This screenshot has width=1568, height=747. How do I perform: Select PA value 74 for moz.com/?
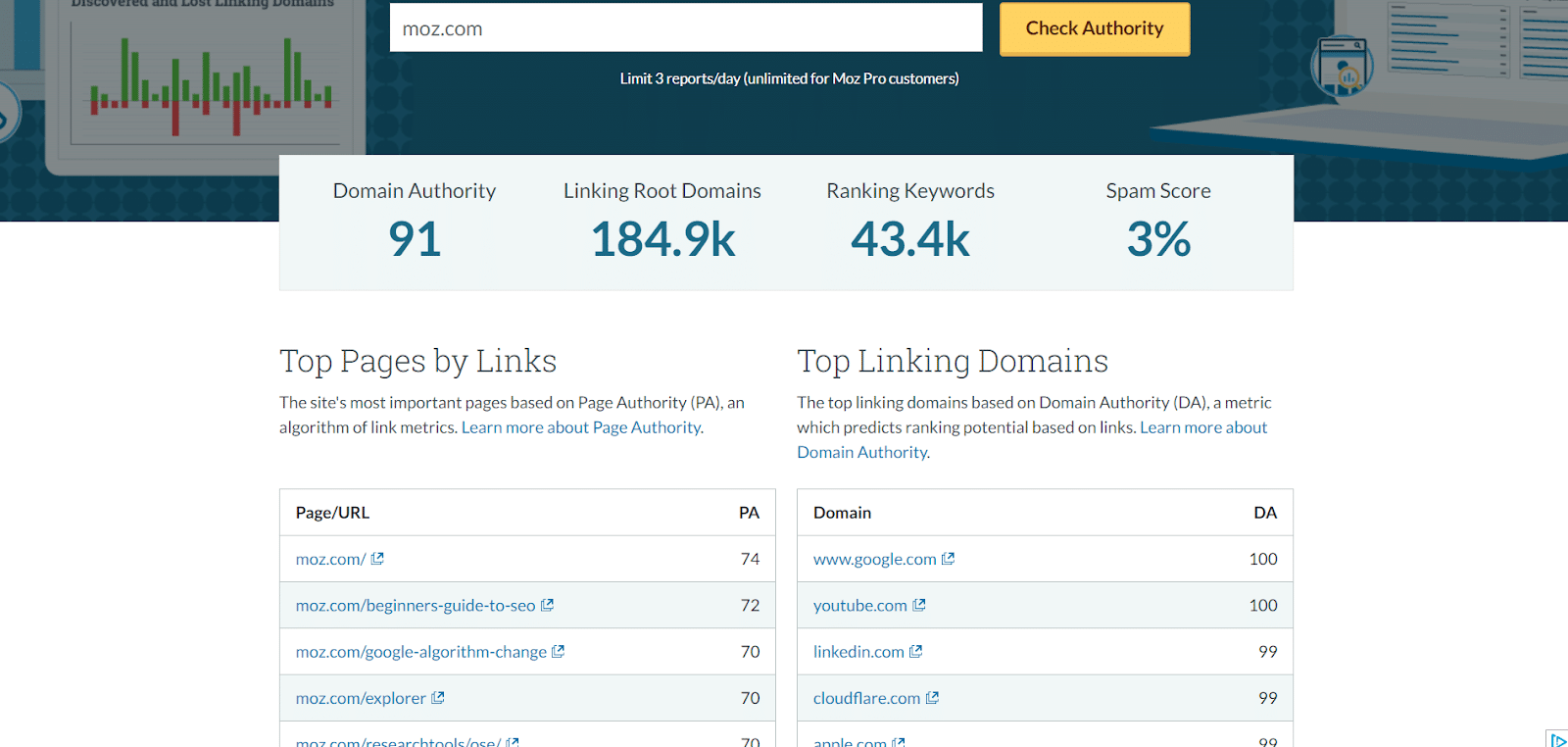(750, 559)
